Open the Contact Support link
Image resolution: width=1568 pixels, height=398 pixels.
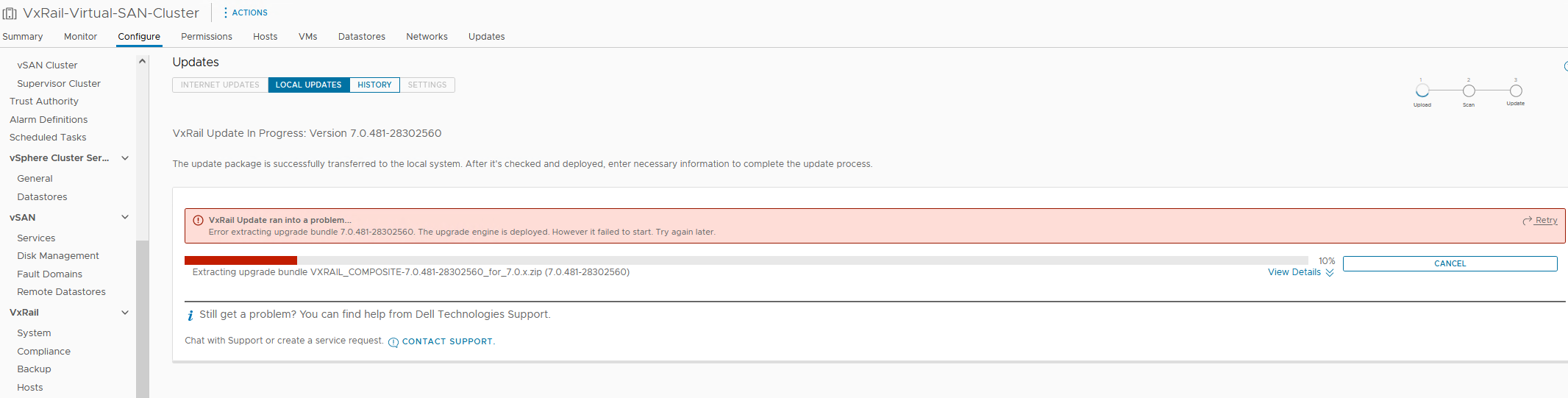(447, 341)
